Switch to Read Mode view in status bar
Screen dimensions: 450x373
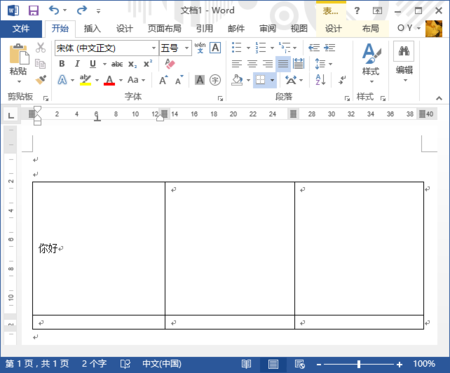coord(246,364)
